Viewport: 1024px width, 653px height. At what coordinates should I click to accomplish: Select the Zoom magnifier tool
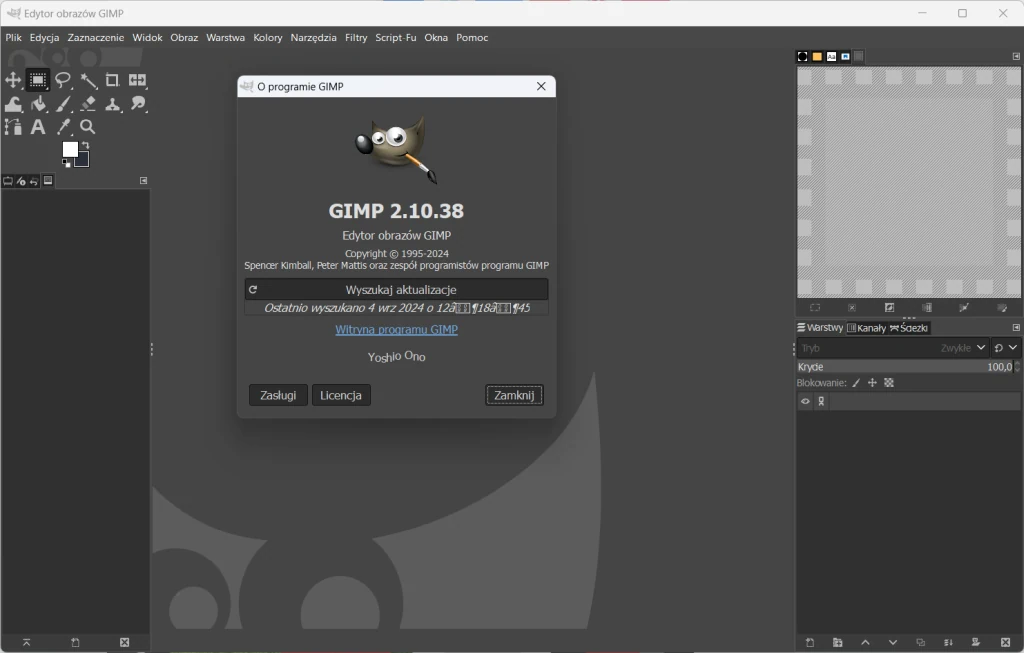(x=88, y=127)
